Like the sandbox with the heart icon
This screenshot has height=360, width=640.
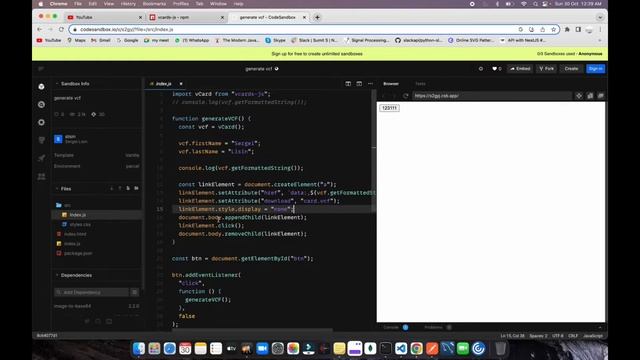(496, 69)
